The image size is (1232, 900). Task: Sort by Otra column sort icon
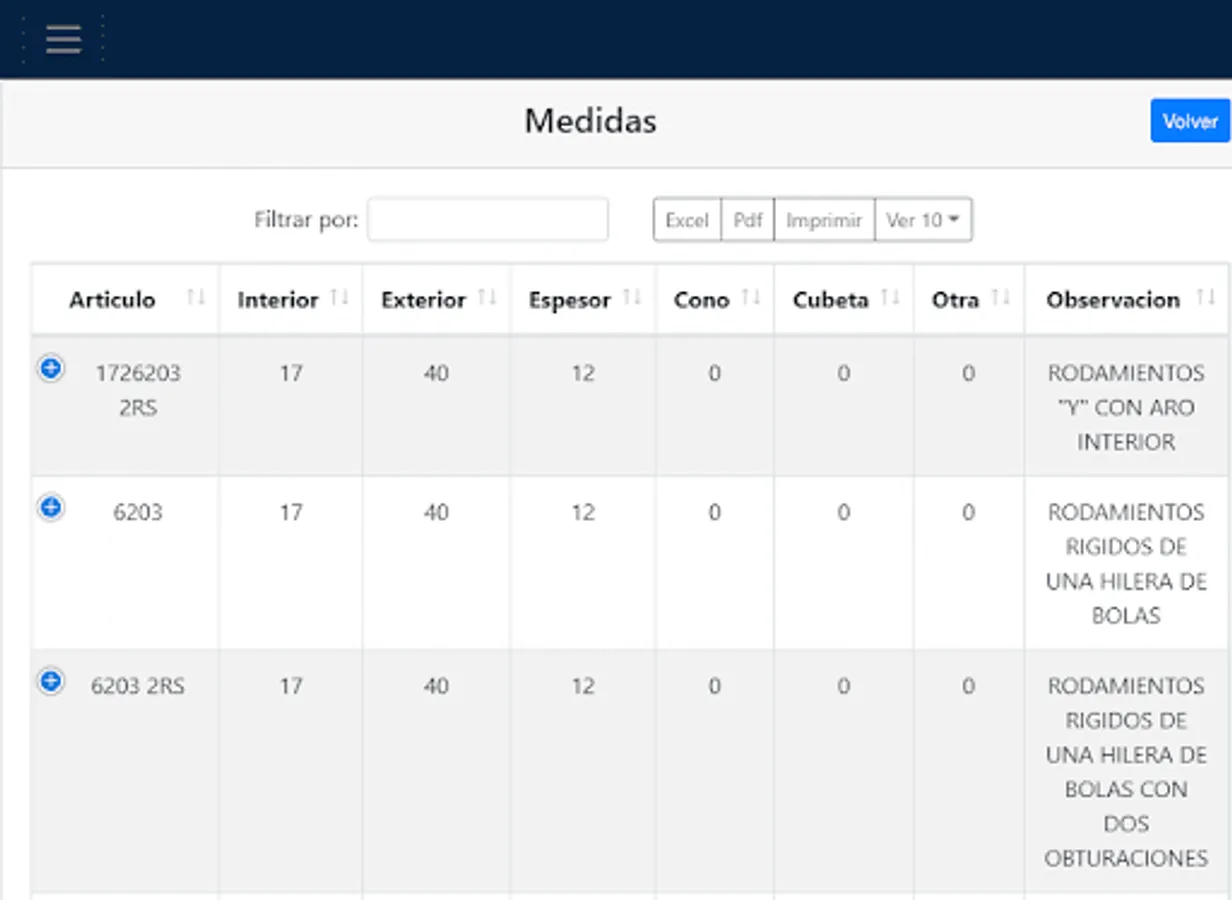(x=1001, y=298)
